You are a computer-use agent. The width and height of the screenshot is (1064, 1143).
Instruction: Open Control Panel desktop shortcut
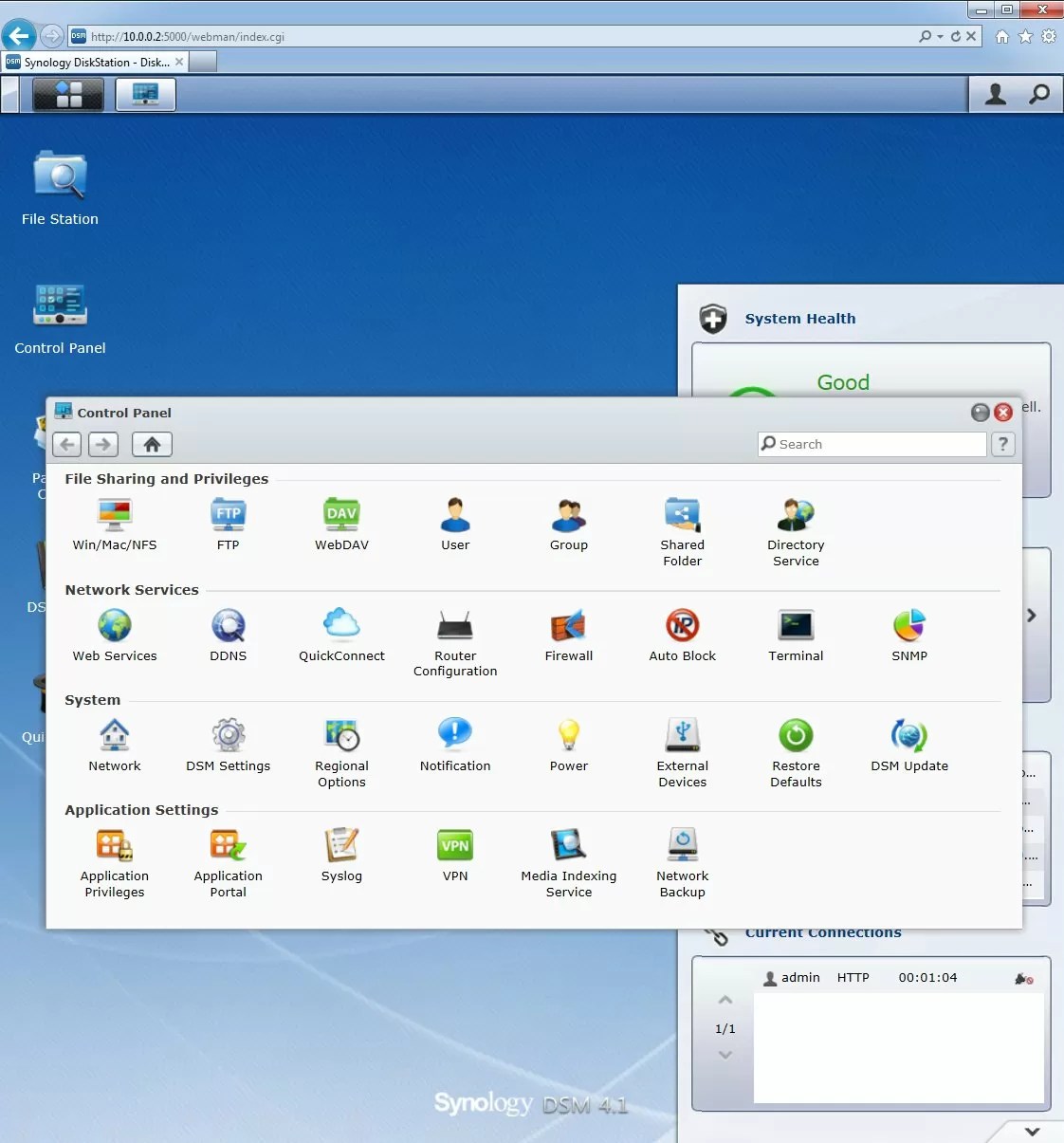pos(60,319)
